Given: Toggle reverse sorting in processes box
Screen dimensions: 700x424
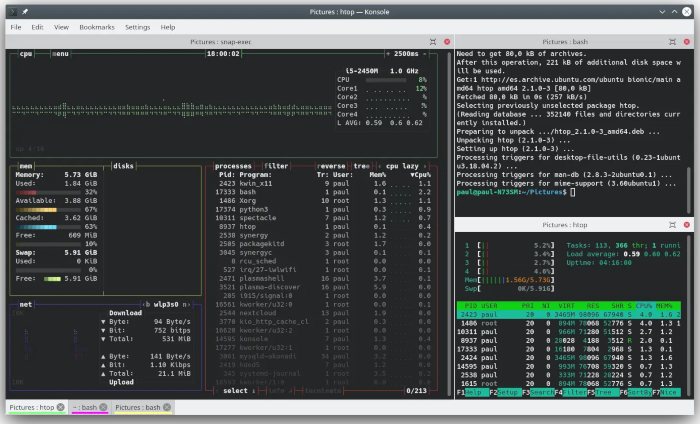Looking at the screenshot, I should [331, 166].
